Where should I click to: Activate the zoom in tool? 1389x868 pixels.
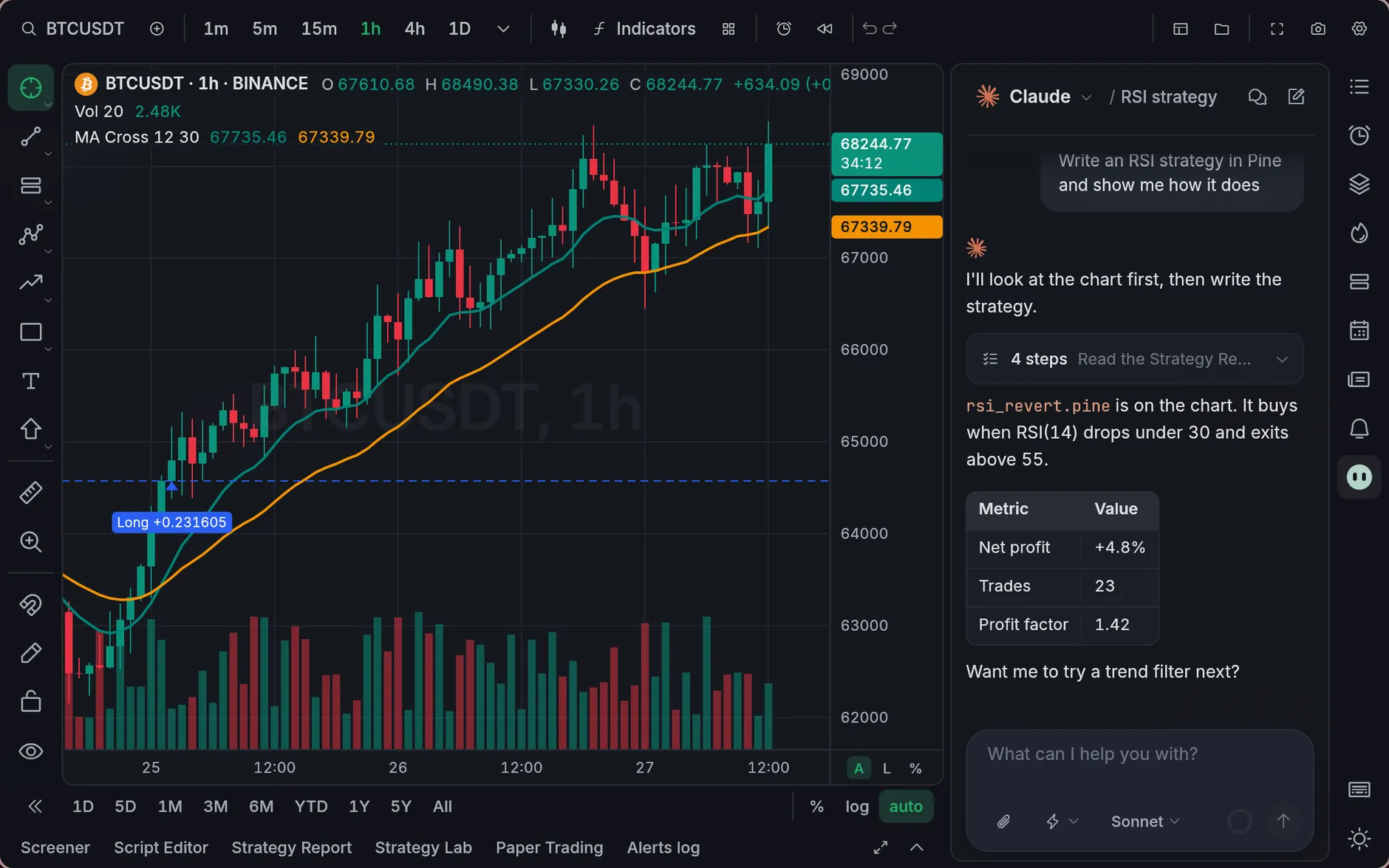coord(30,541)
